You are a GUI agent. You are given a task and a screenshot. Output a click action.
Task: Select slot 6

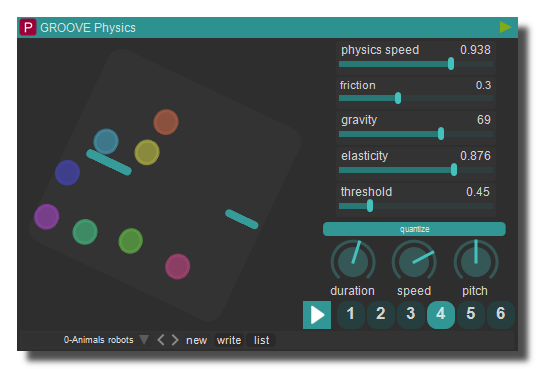[x=501, y=314]
